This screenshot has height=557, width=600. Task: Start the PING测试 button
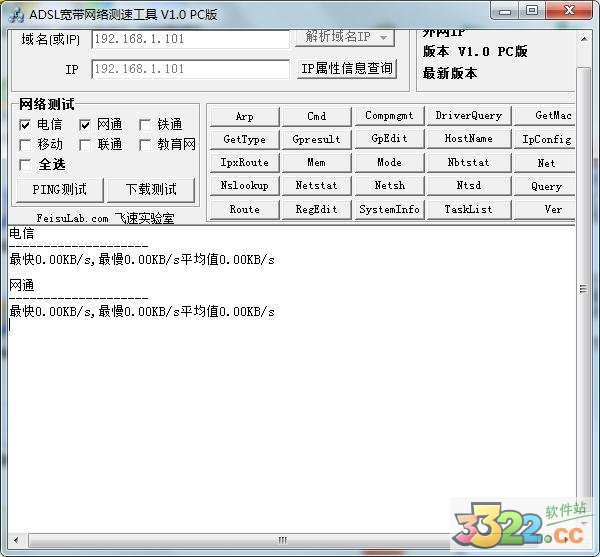[60, 190]
